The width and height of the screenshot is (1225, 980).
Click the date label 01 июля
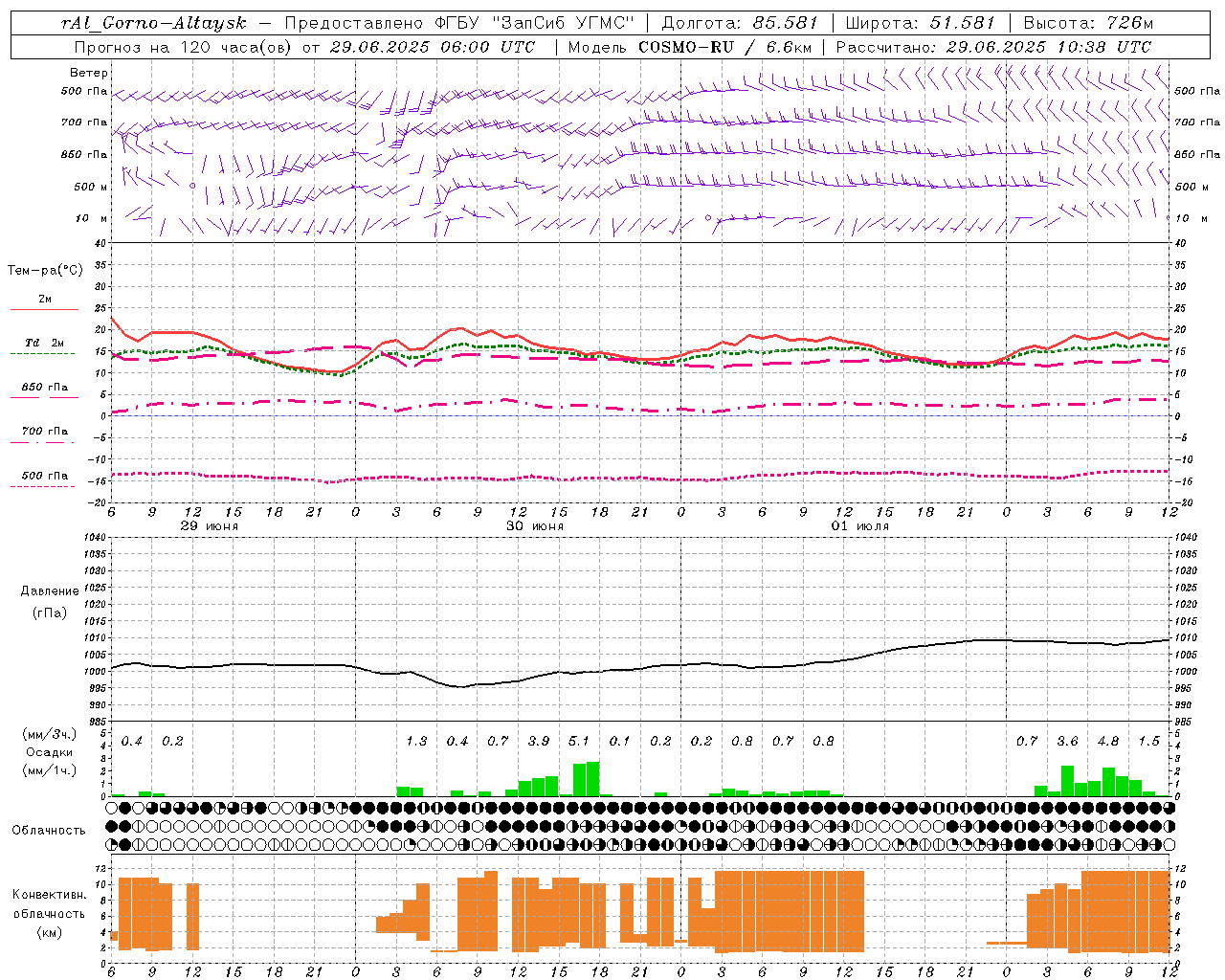coord(860,526)
